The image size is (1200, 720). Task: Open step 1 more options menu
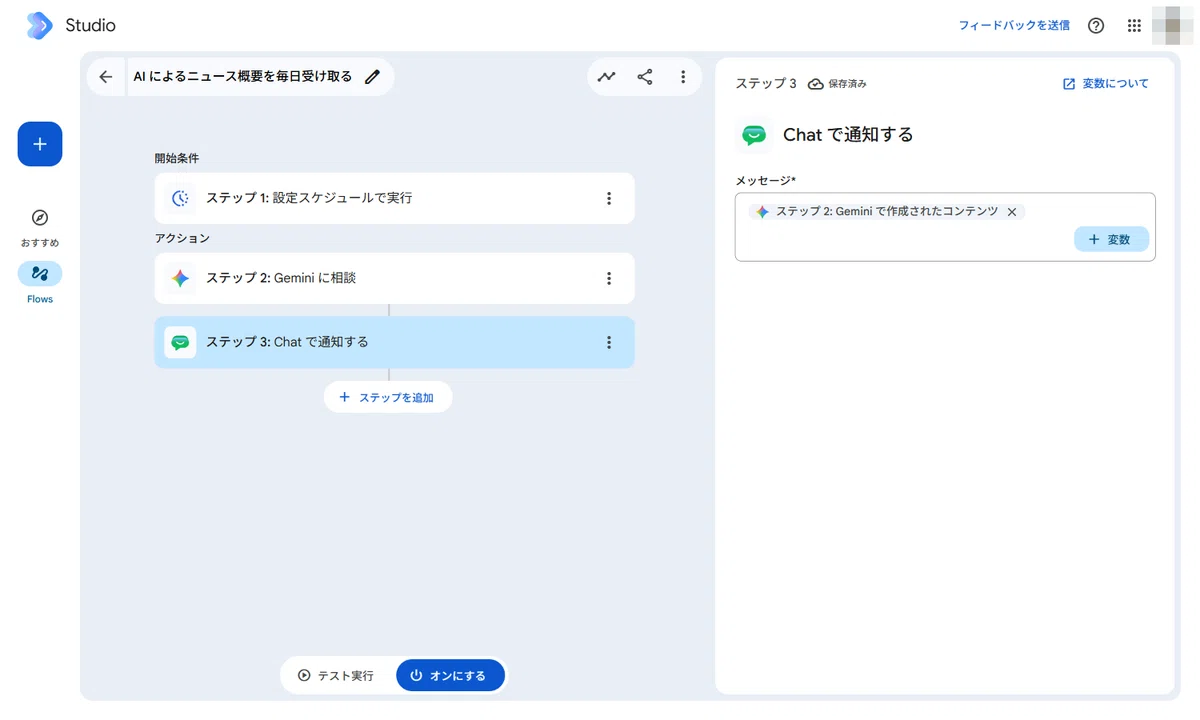point(609,198)
